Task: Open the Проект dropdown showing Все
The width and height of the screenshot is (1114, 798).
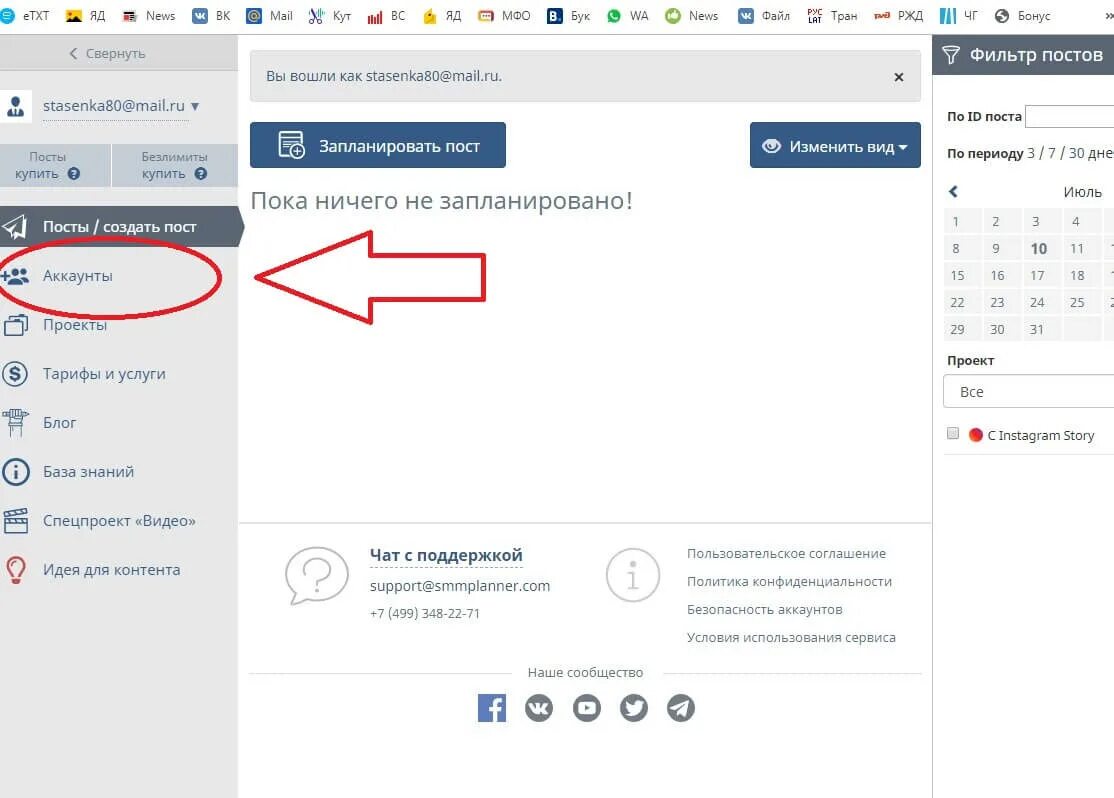Action: tap(1030, 391)
